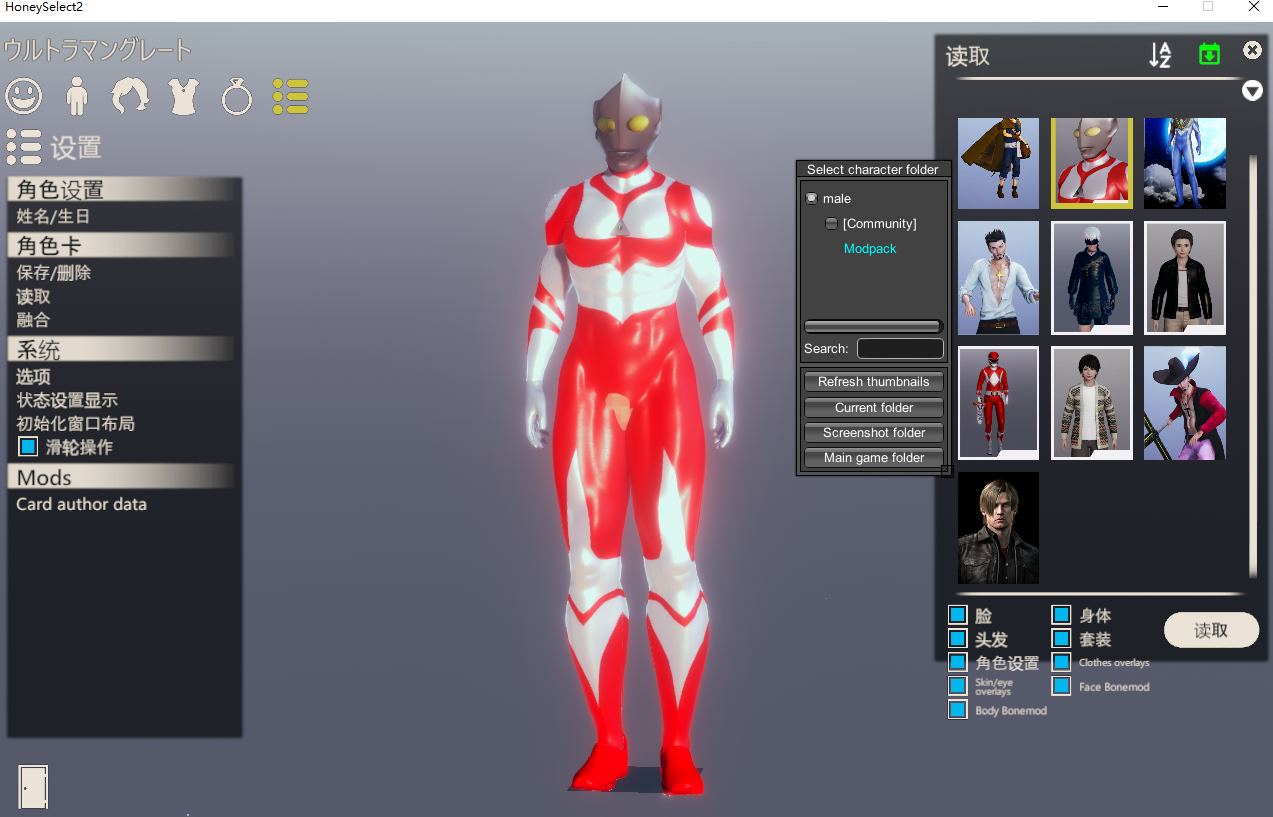Open Screenshot folder button

pyautogui.click(x=873, y=433)
